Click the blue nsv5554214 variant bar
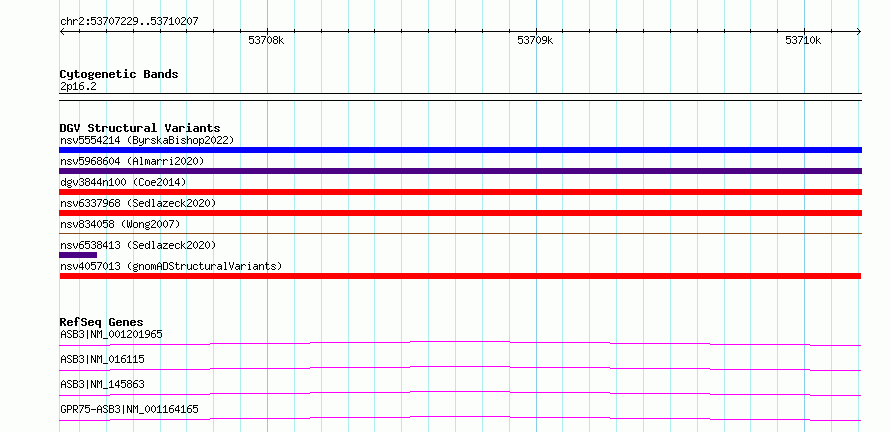 460,150
